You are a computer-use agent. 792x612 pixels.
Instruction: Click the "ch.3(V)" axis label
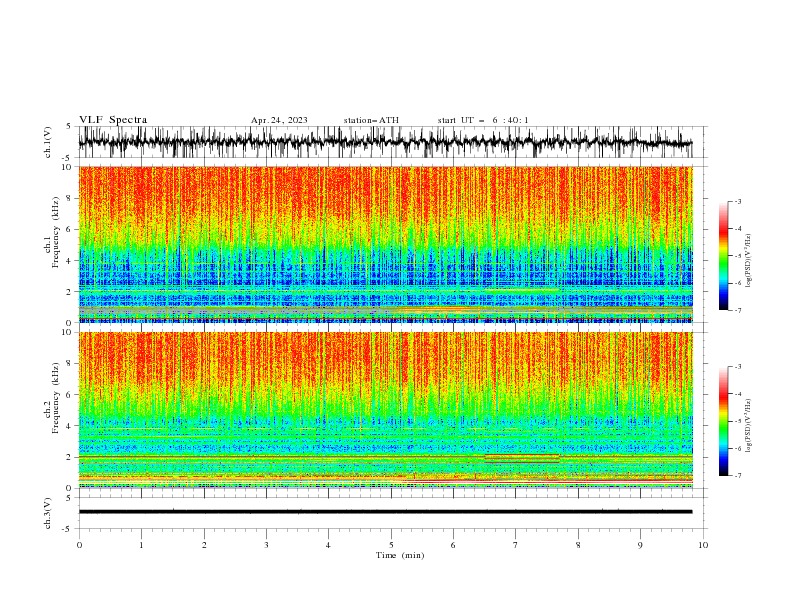coord(48,513)
